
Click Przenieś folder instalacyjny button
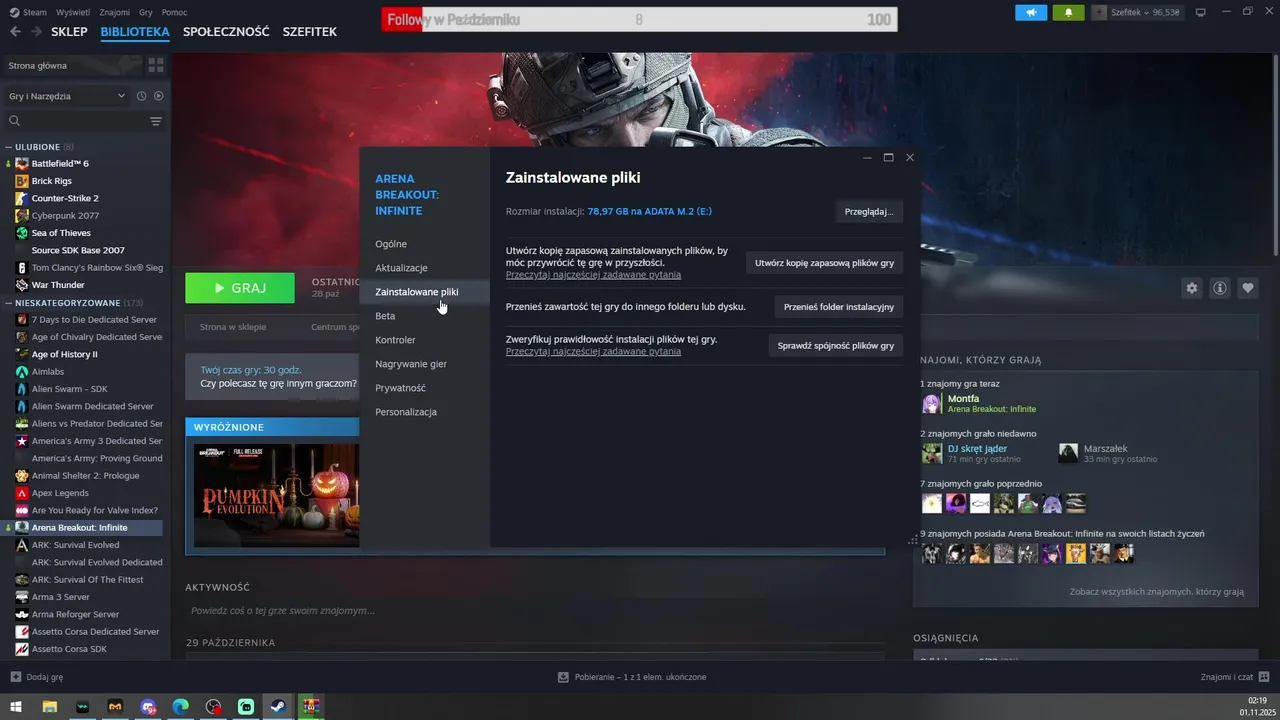click(839, 307)
